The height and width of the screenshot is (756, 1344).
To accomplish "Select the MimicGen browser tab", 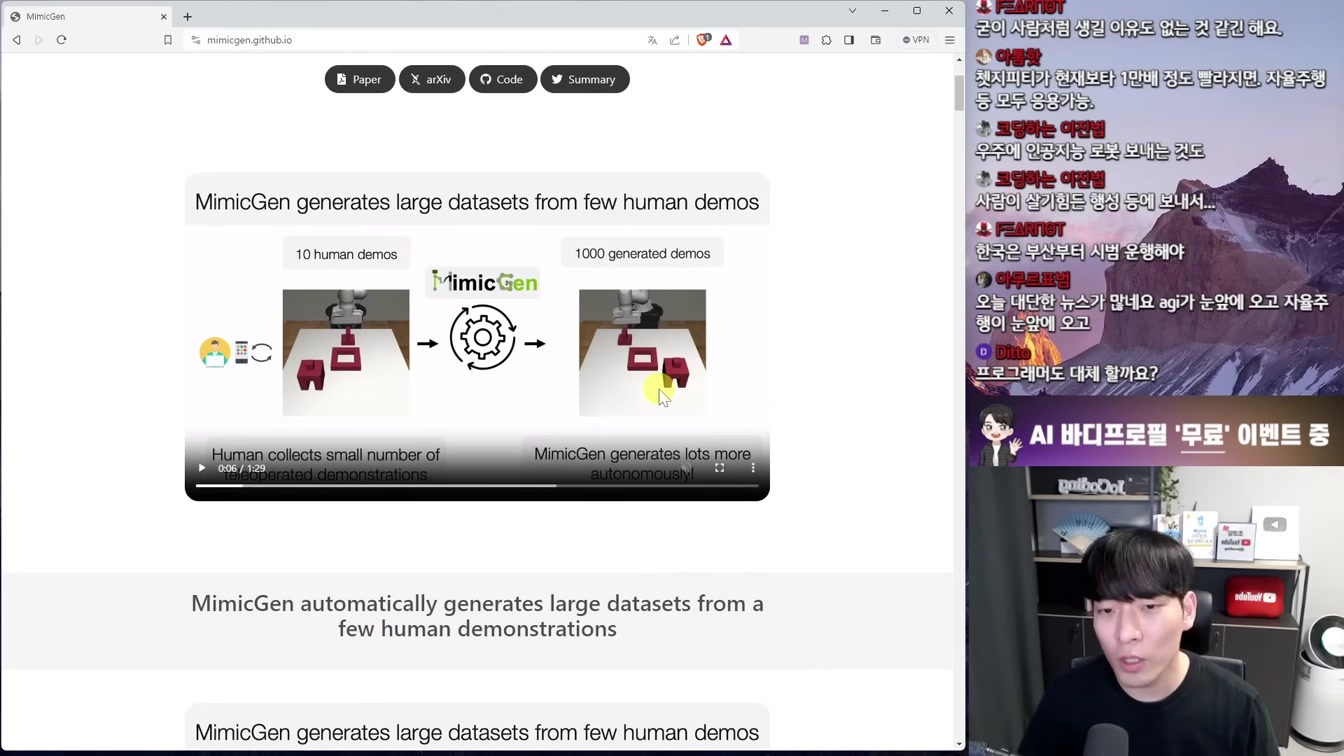I will (87, 16).
